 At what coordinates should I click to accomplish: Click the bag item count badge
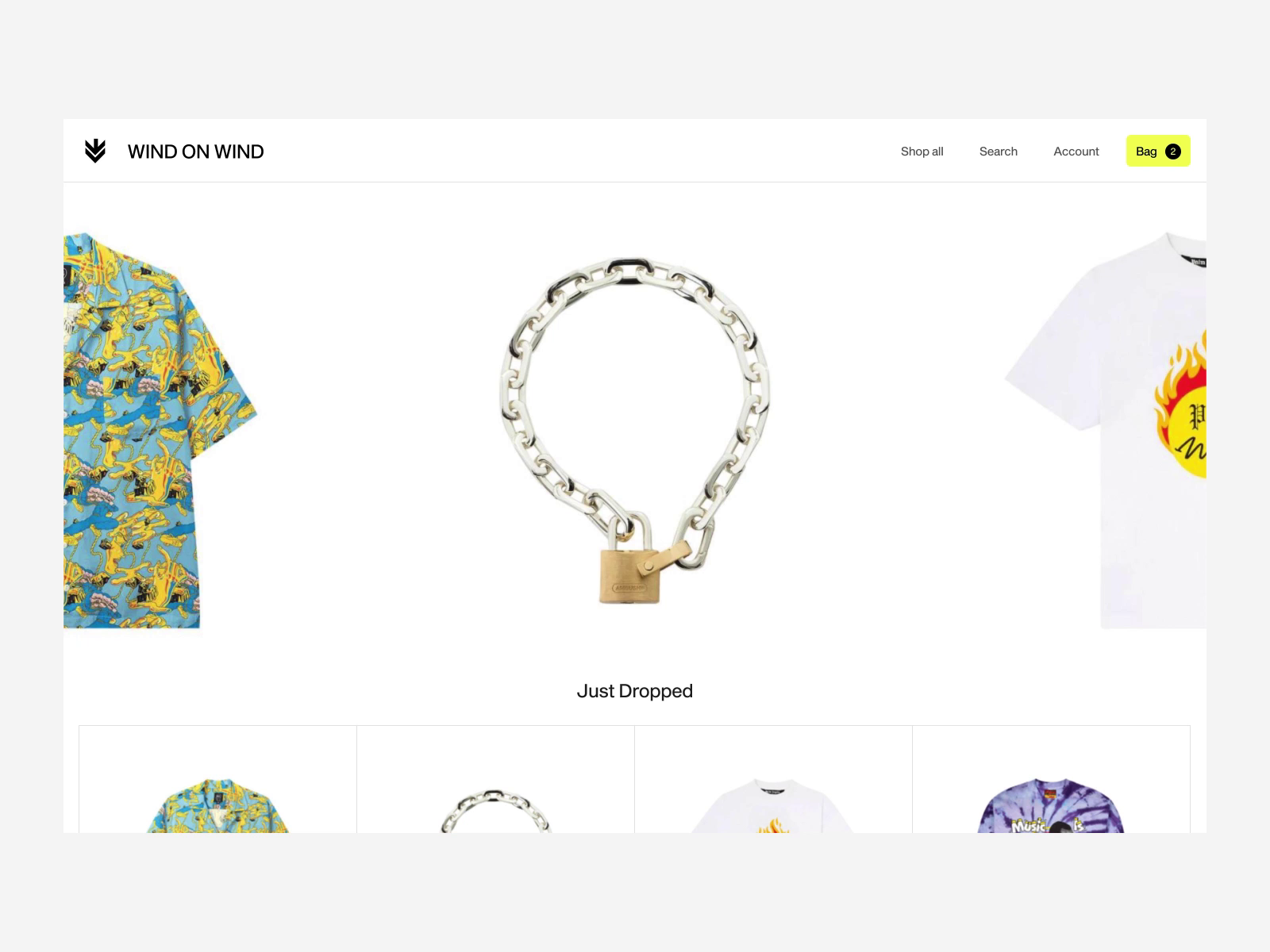(x=1172, y=152)
